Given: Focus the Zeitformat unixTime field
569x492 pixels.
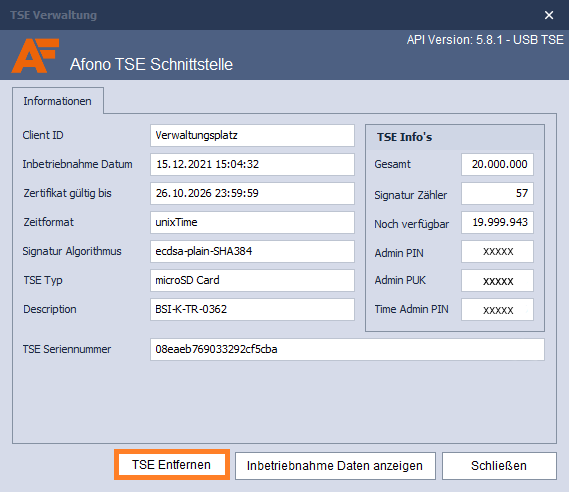Looking at the screenshot, I should [x=252, y=222].
